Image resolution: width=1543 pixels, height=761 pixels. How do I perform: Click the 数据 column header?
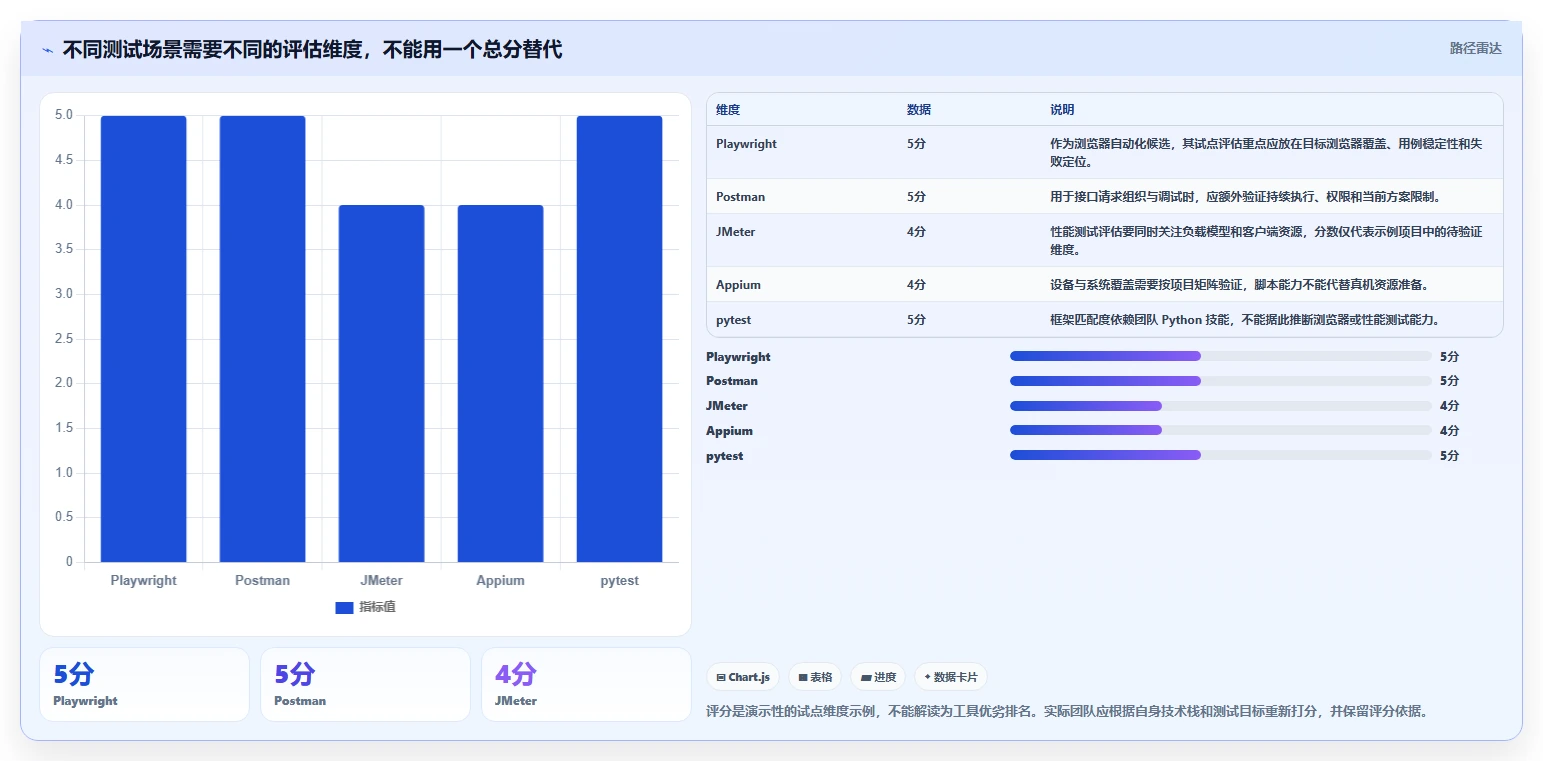pos(919,110)
